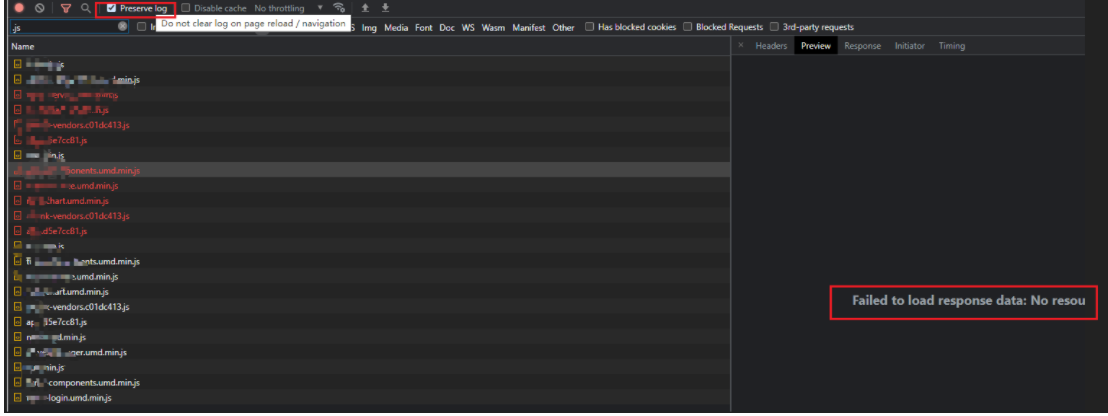The height and width of the screenshot is (416, 1108).
Task: Select the bottom white -components.umd.min.js request
Action: 370,383
